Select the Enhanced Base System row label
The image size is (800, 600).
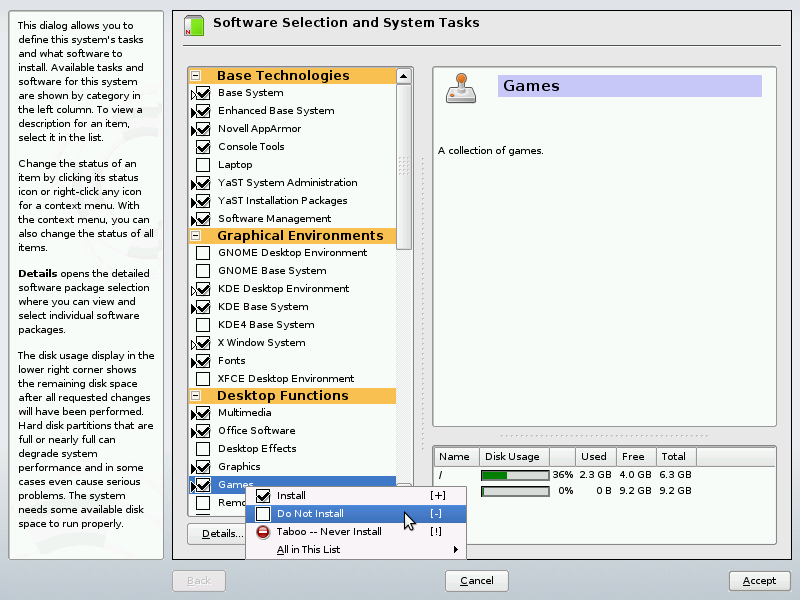(276, 111)
